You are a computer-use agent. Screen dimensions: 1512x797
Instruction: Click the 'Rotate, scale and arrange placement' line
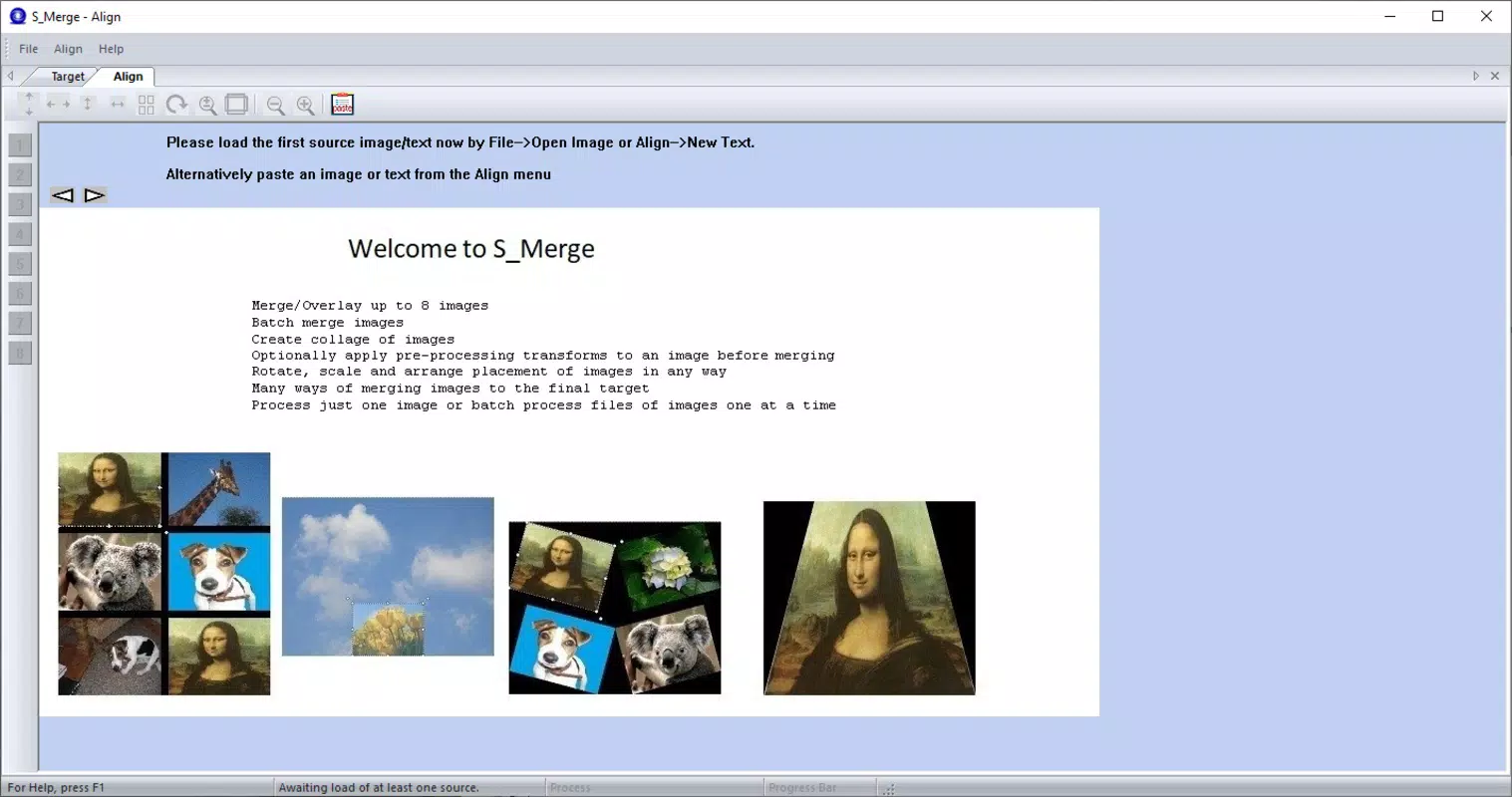(489, 372)
